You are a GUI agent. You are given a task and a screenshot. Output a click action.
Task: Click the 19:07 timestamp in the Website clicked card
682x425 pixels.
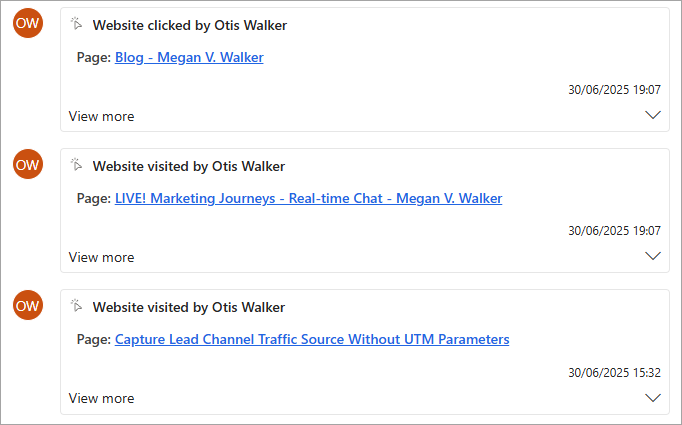point(614,90)
